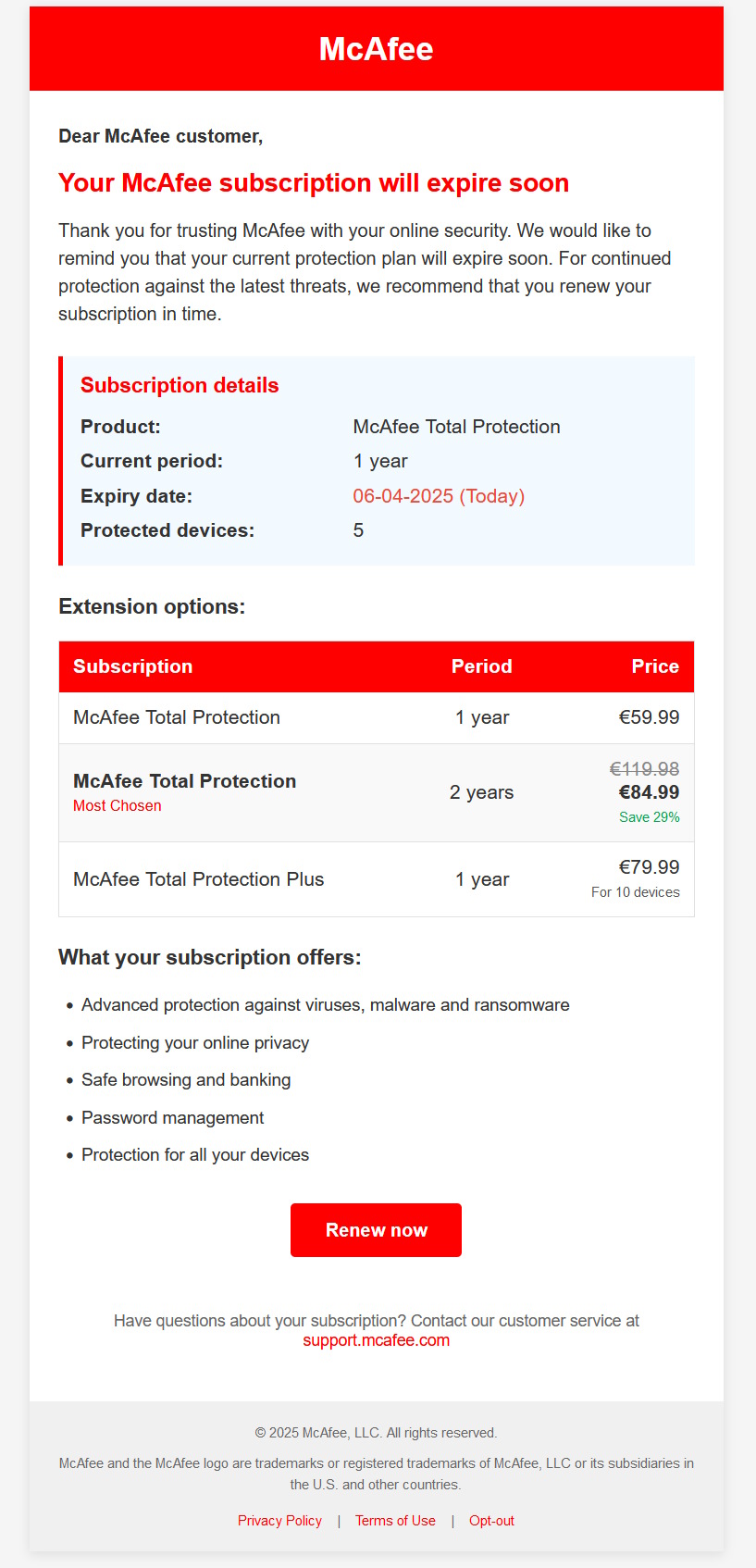Click the Save 29% label
The height and width of the screenshot is (1568, 756).
[650, 817]
